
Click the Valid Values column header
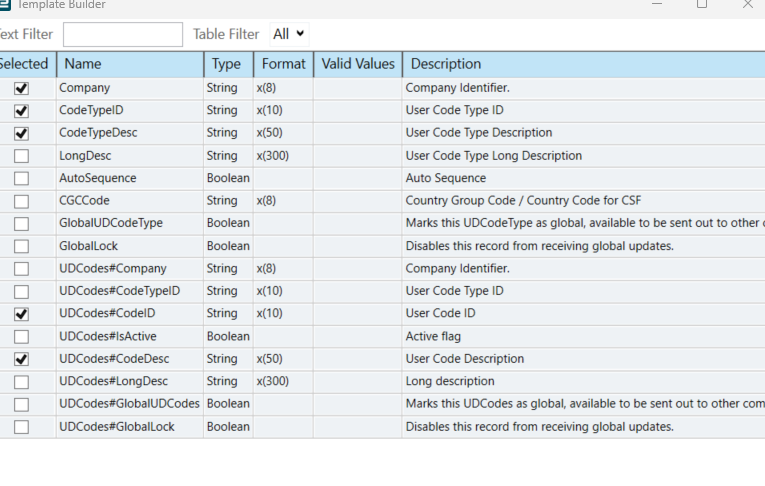(358, 64)
